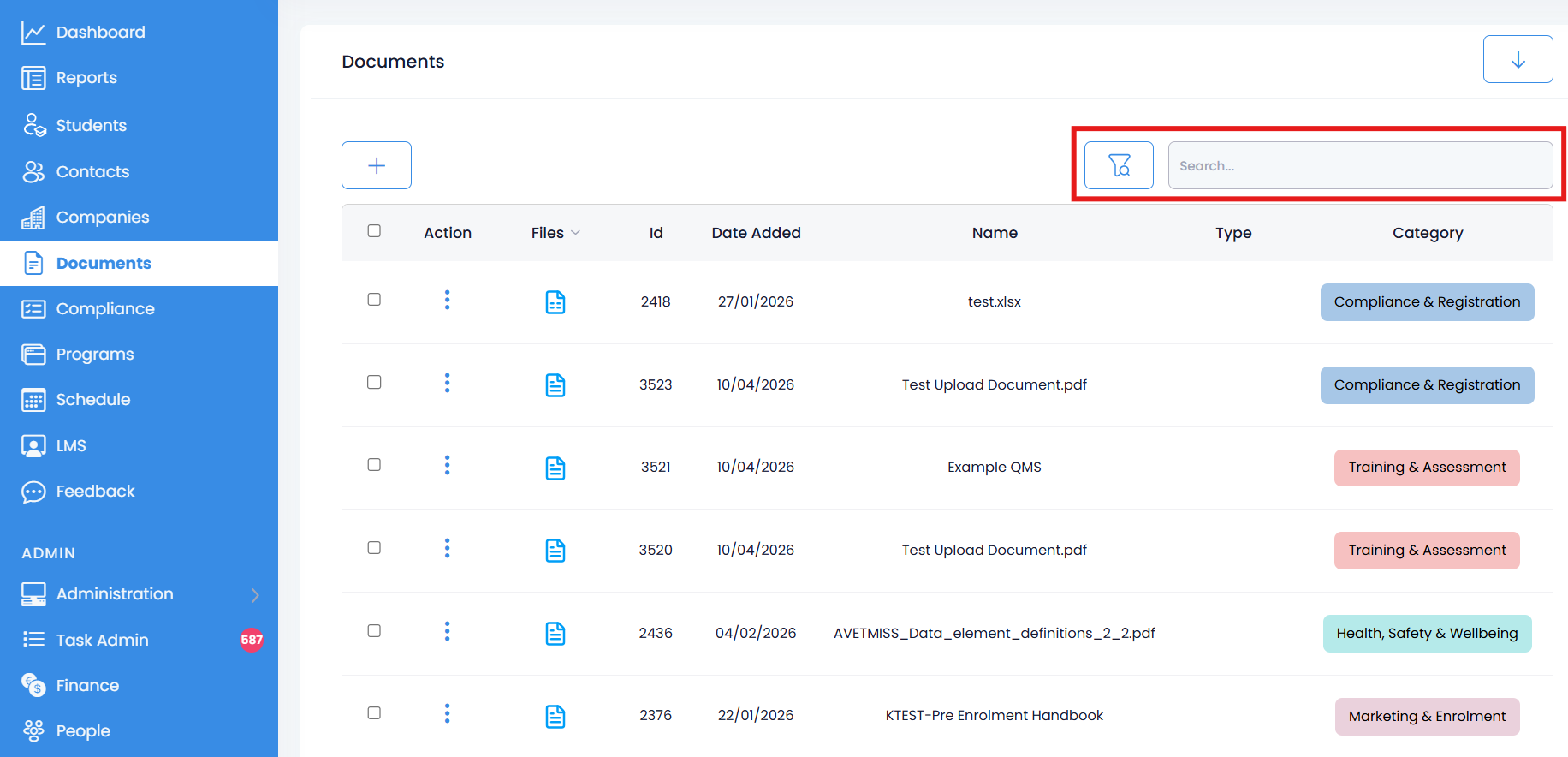The image size is (1568, 757).
Task: Click the pink Training & Assessment tag for Example QMS
Action: 1427,468
